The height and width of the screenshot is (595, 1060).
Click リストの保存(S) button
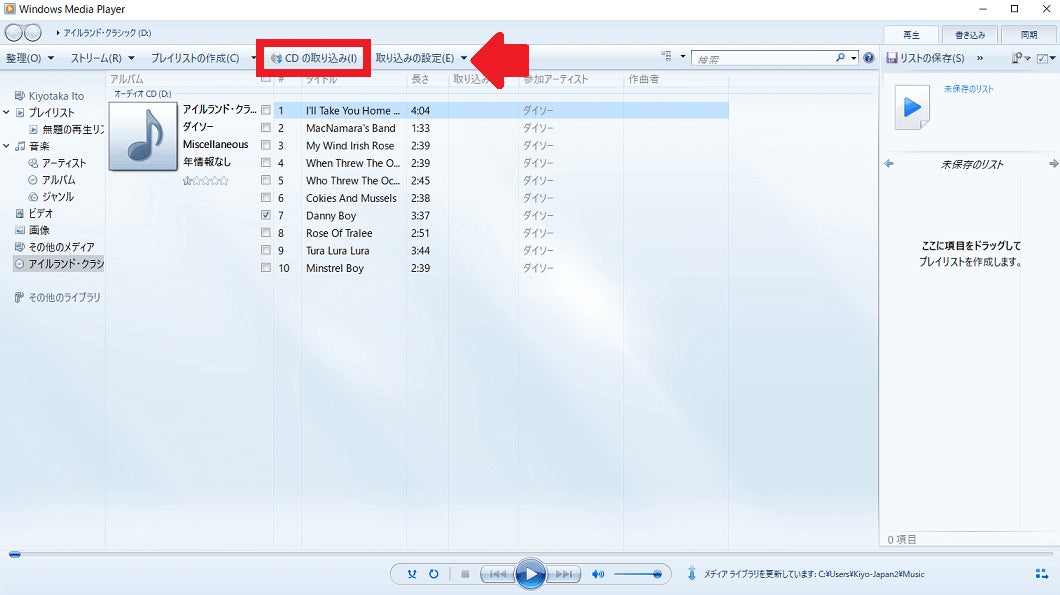[x=925, y=58]
